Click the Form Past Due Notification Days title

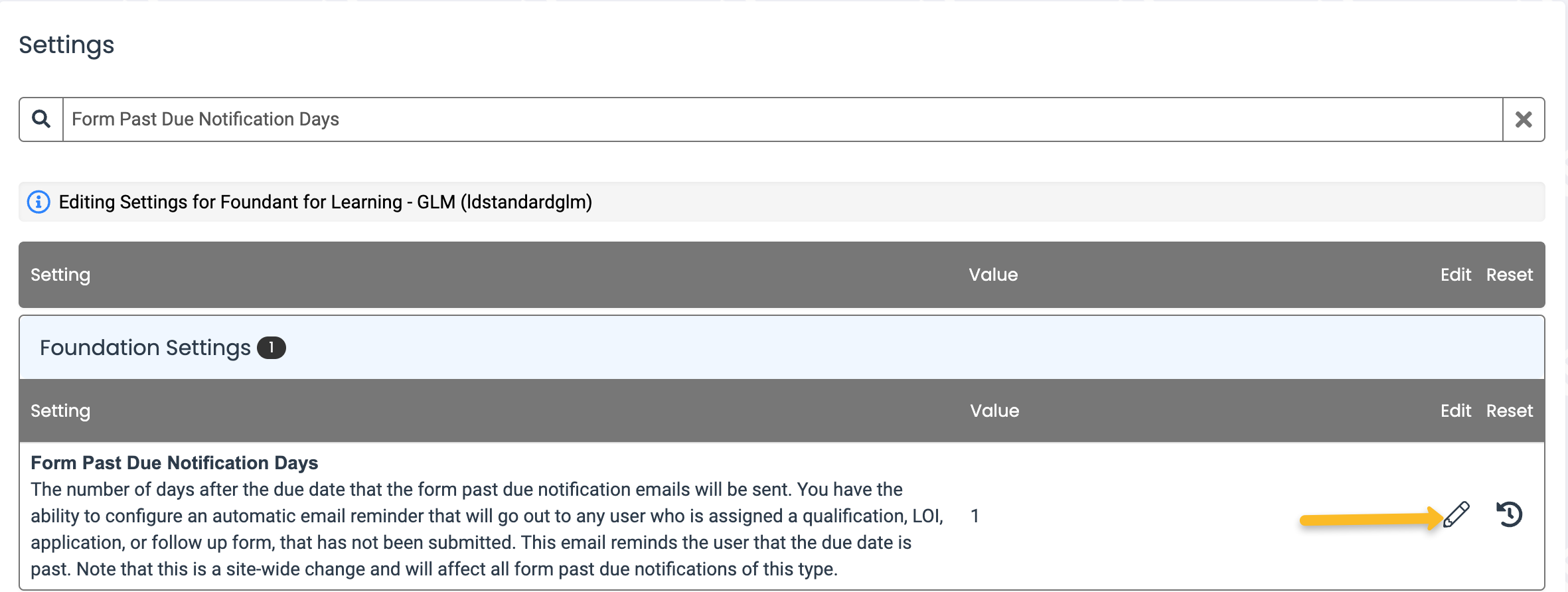point(175,463)
